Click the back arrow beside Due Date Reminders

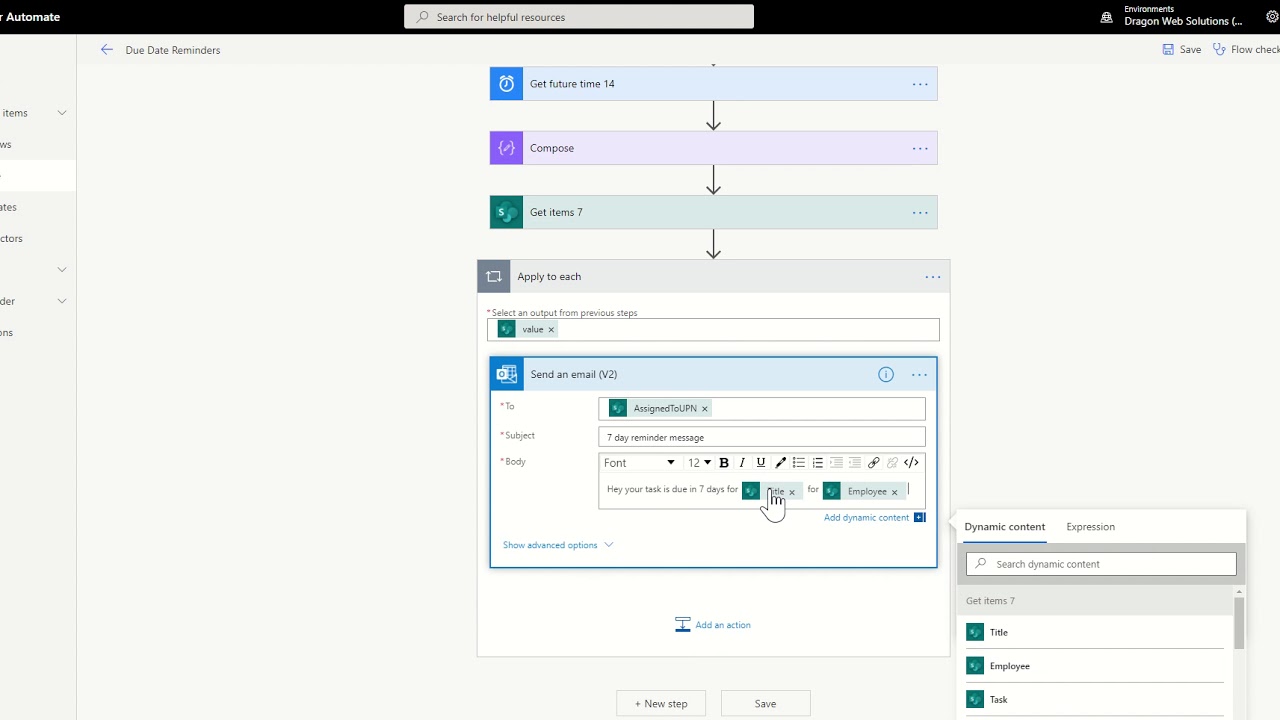point(107,49)
